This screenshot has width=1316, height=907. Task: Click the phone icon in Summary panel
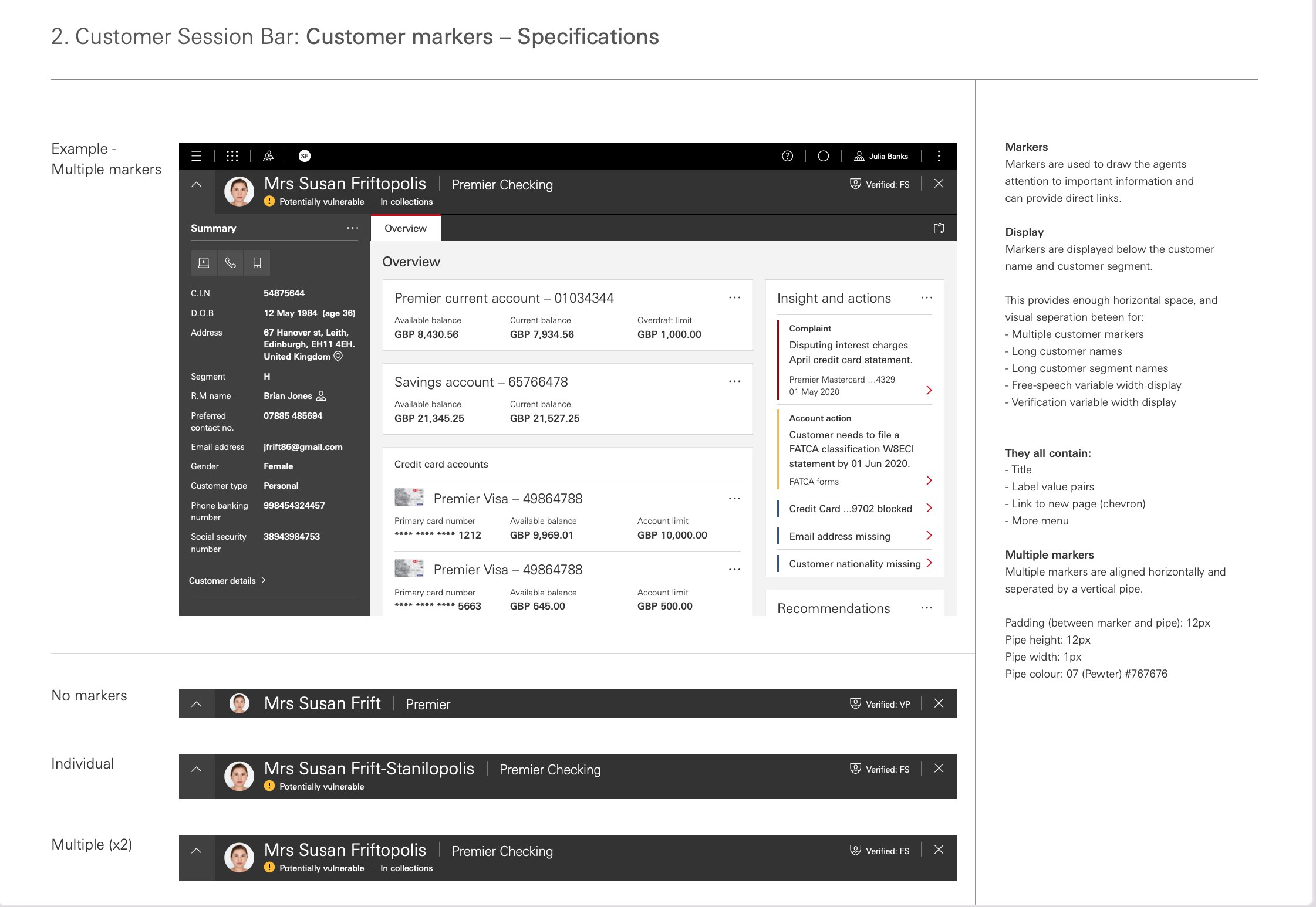point(230,263)
